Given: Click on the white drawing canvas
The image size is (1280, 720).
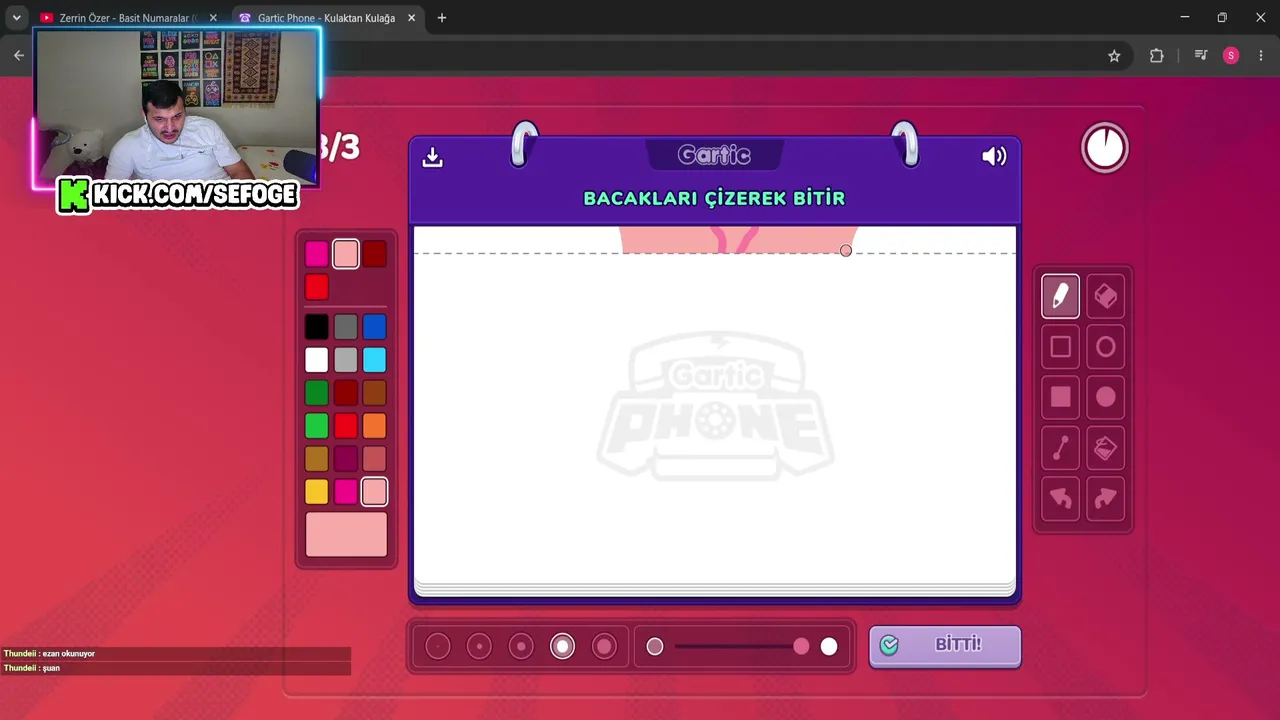Looking at the screenshot, I should click(x=715, y=405).
